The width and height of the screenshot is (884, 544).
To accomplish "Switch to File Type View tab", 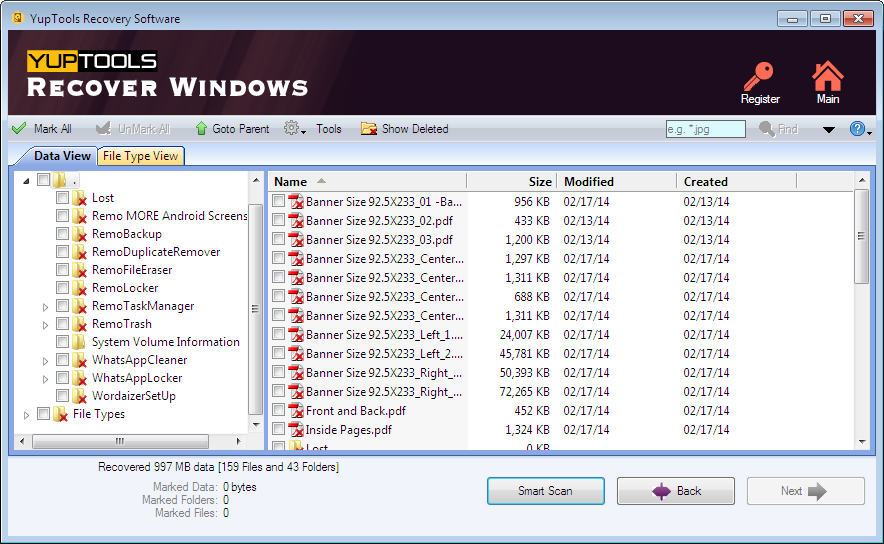I will (140, 156).
